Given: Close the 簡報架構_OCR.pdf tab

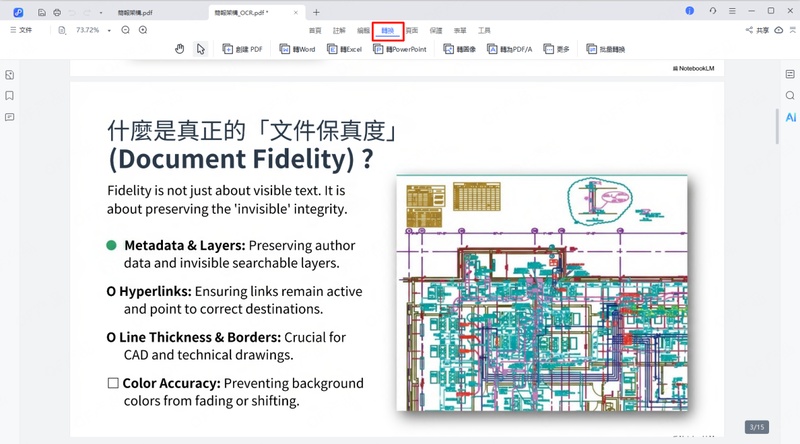Looking at the screenshot, I should [x=295, y=13].
